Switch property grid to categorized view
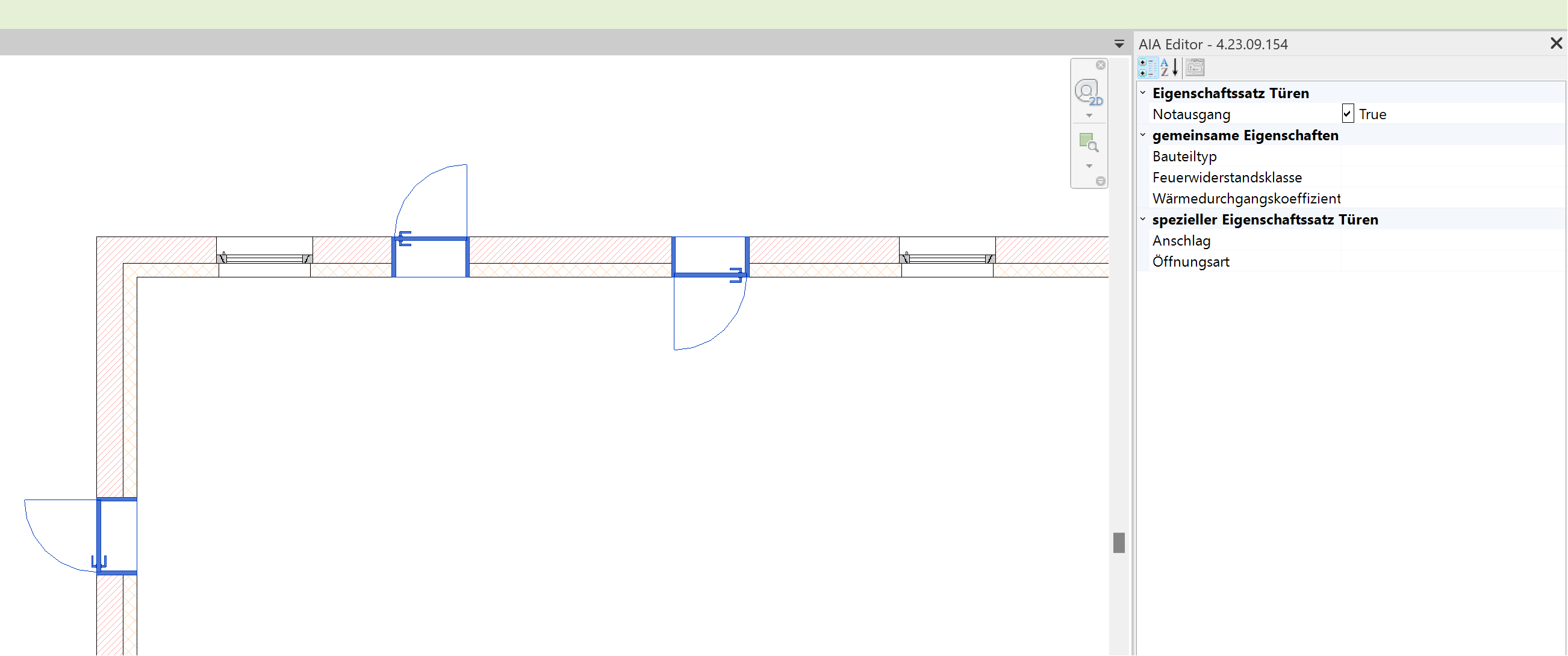Image resolution: width=1568 pixels, height=656 pixels. (1147, 67)
